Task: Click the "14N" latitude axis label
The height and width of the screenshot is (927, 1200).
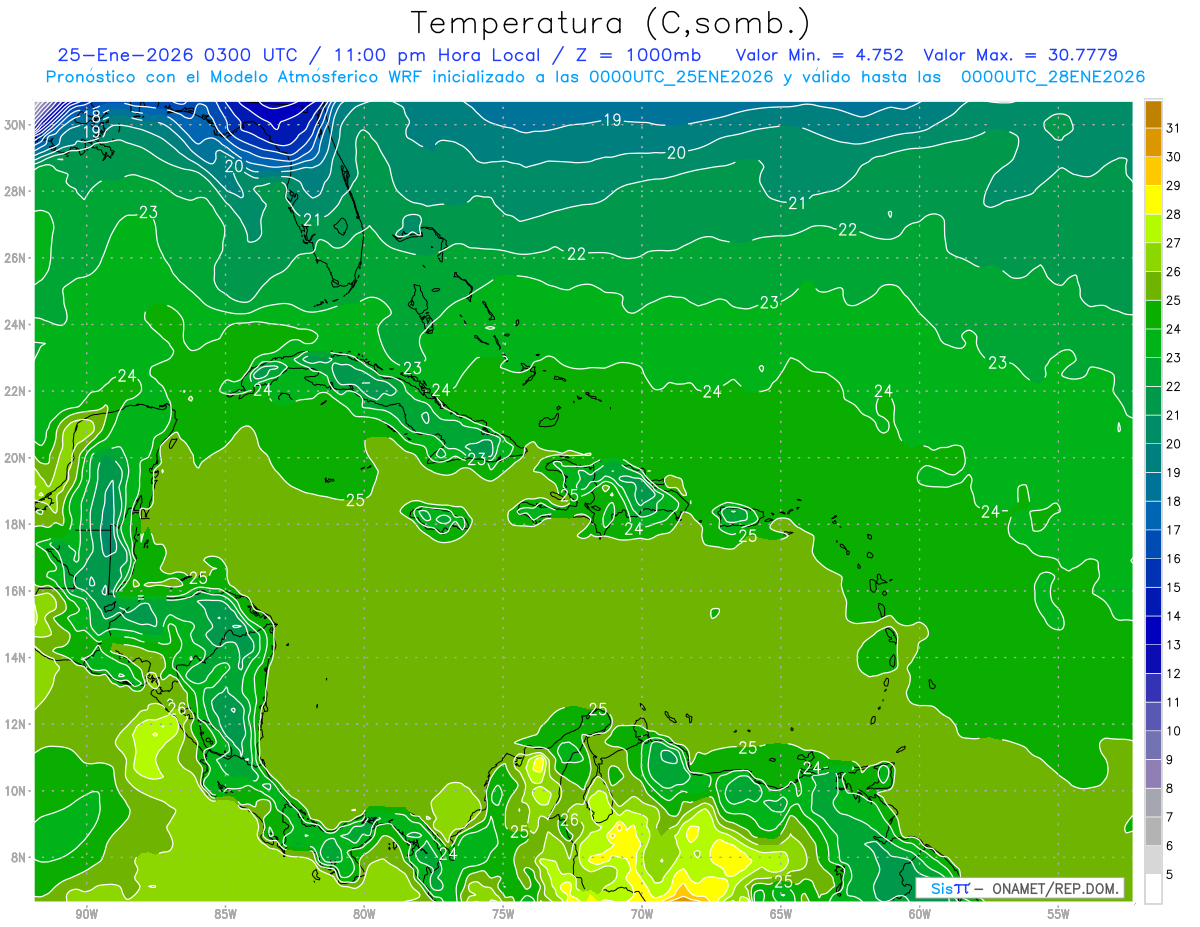Action: pos(16,657)
